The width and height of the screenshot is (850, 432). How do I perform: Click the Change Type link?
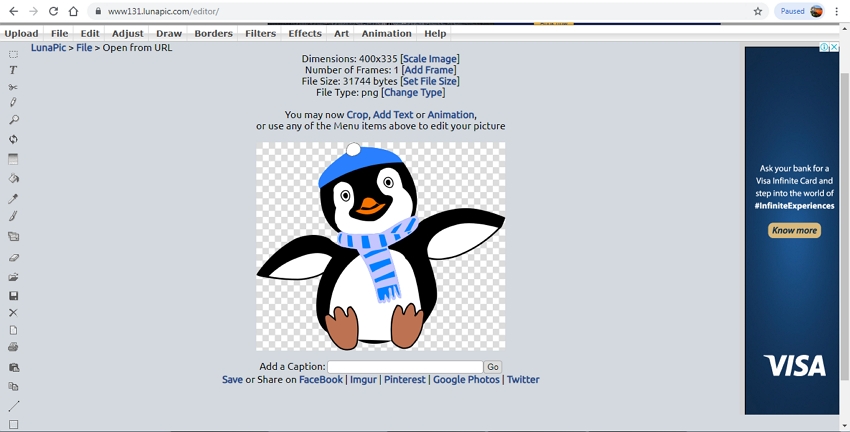pyautogui.click(x=413, y=93)
